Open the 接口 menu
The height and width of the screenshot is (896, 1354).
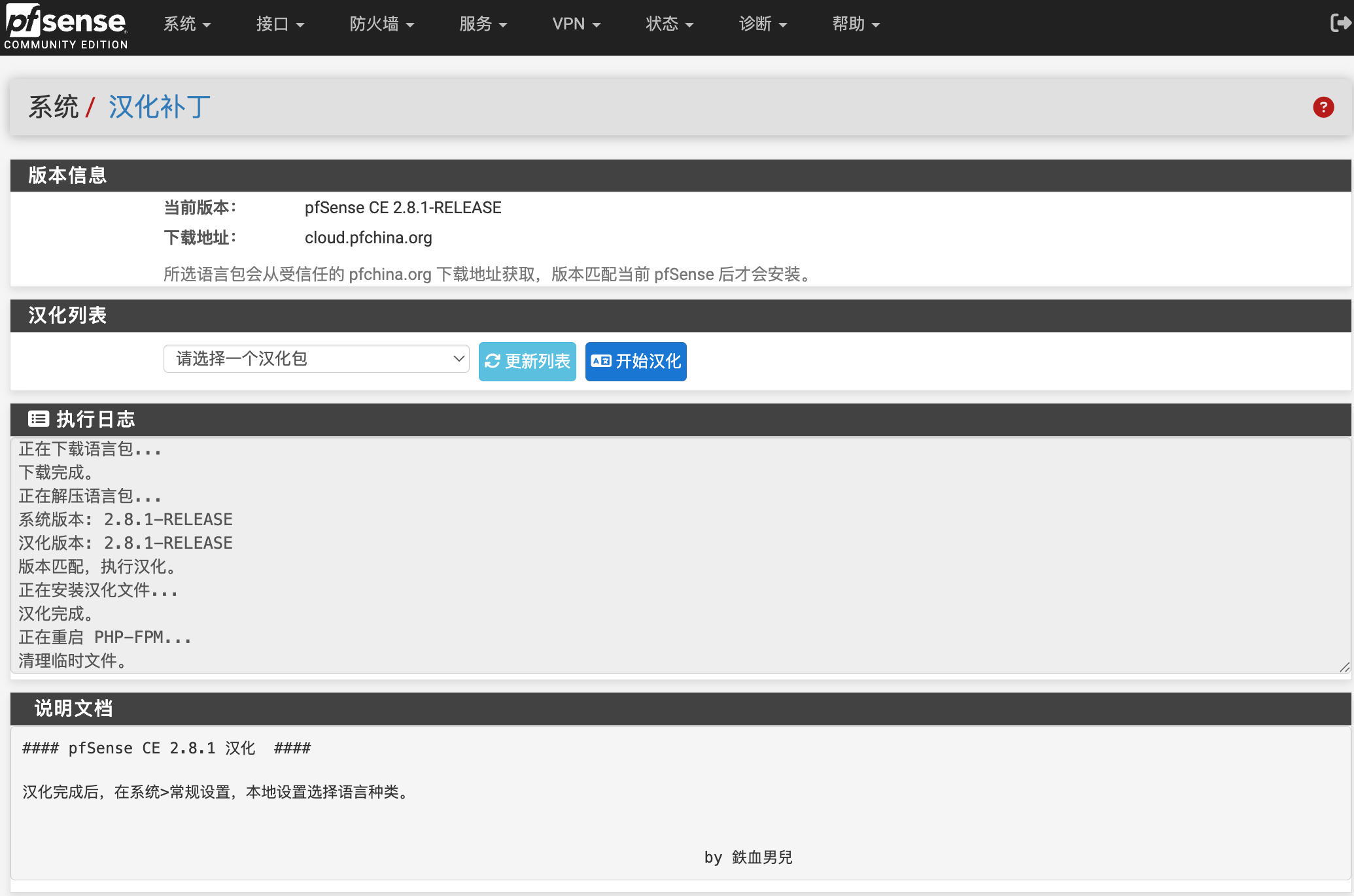click(280, 24)
